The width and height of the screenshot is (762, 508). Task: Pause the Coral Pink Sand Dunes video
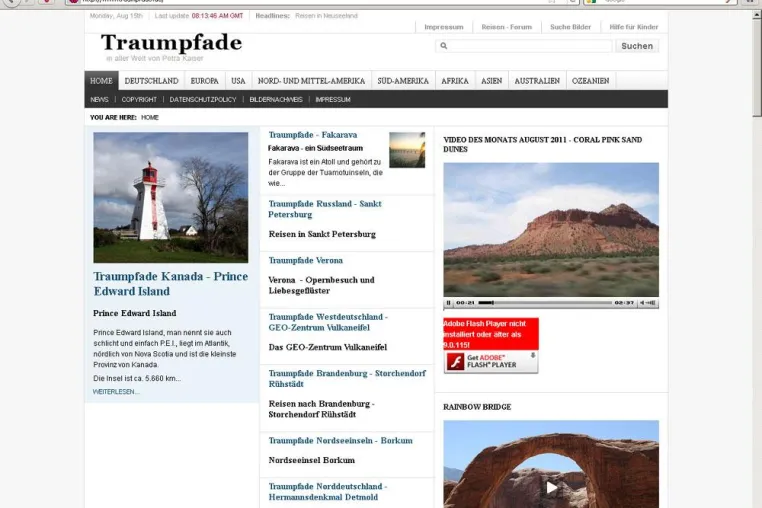448,303
